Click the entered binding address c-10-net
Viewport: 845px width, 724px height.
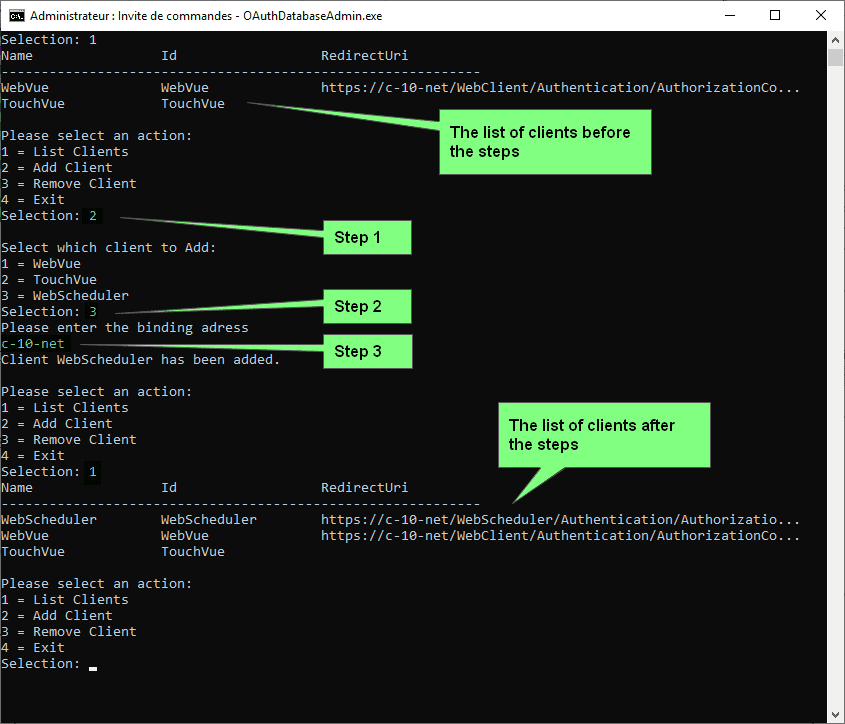(x=33, y=344)
